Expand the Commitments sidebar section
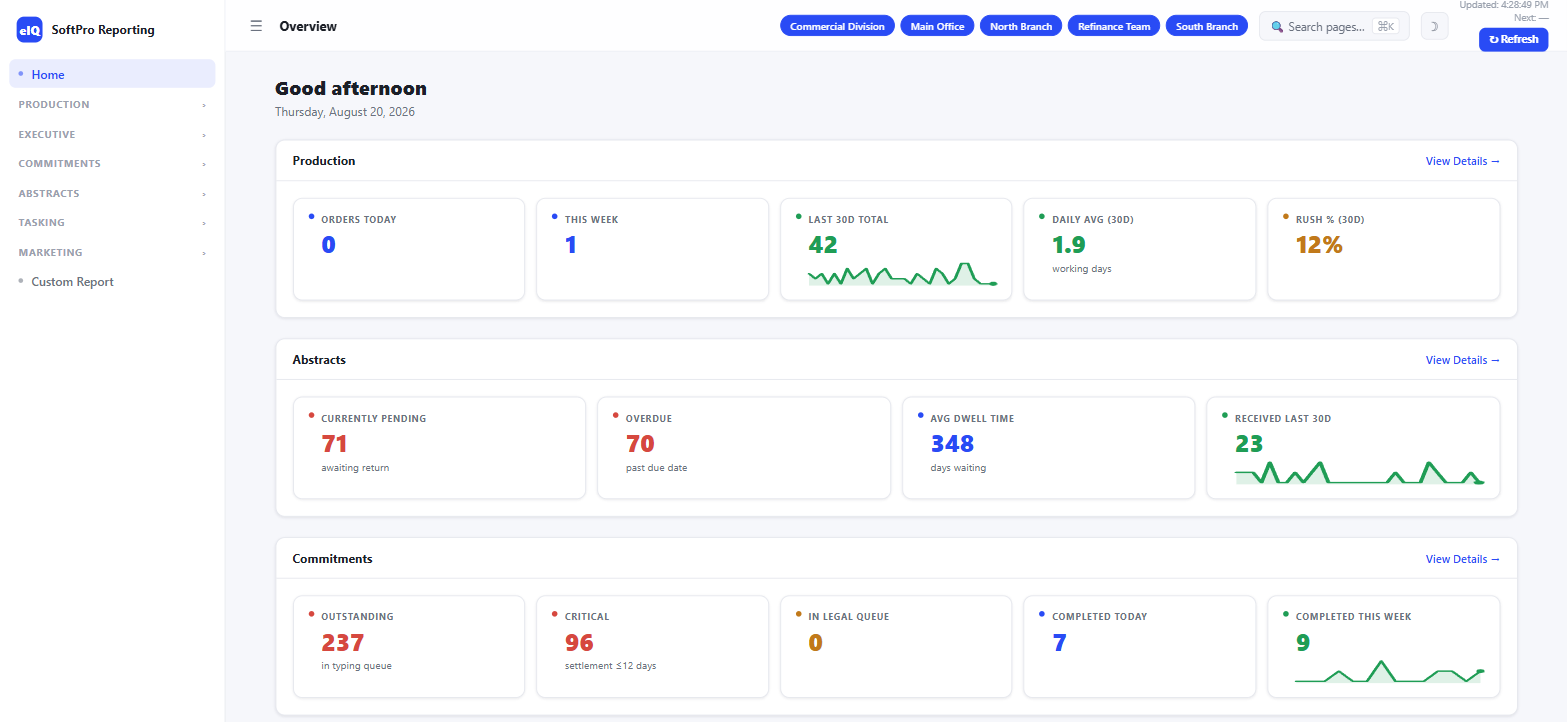The width and height of the screenshot is (1567, 722). (112, 163)
